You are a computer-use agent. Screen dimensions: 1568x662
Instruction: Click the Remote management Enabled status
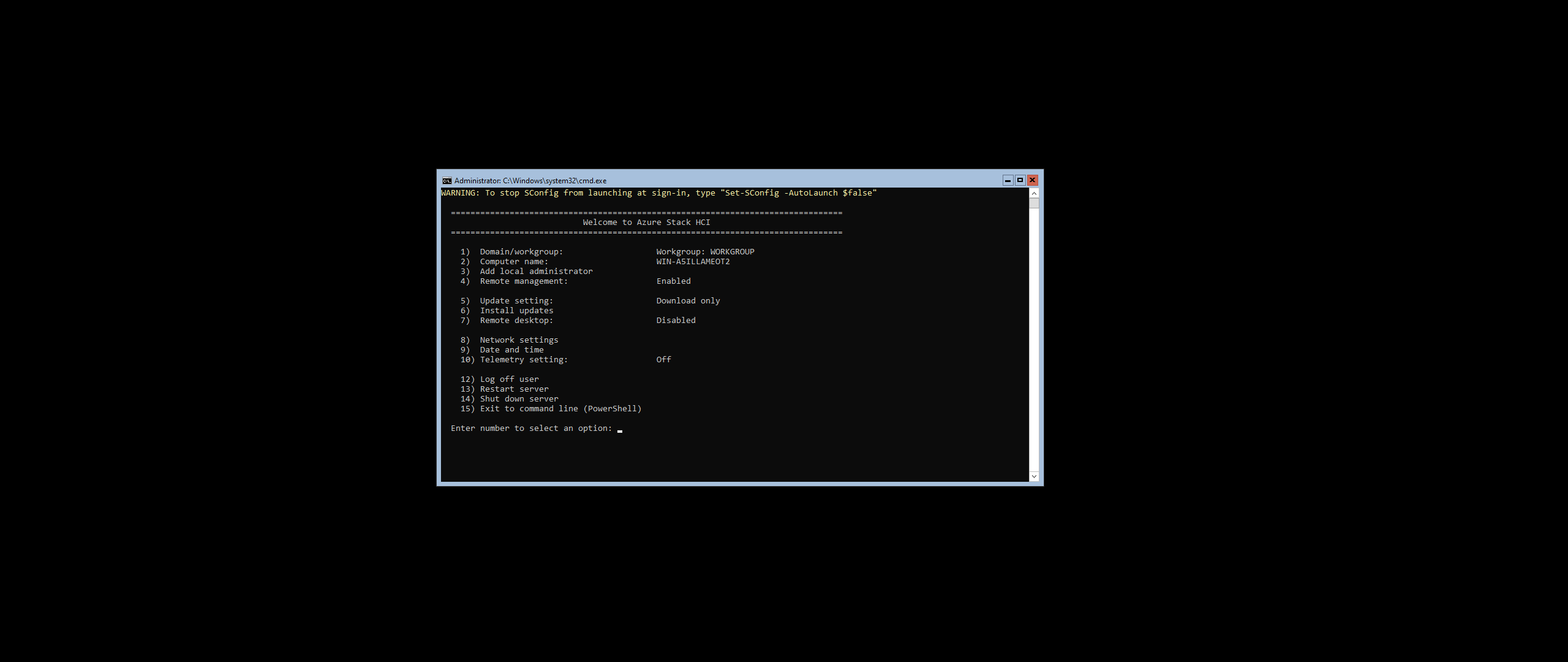tap(673, 281)
